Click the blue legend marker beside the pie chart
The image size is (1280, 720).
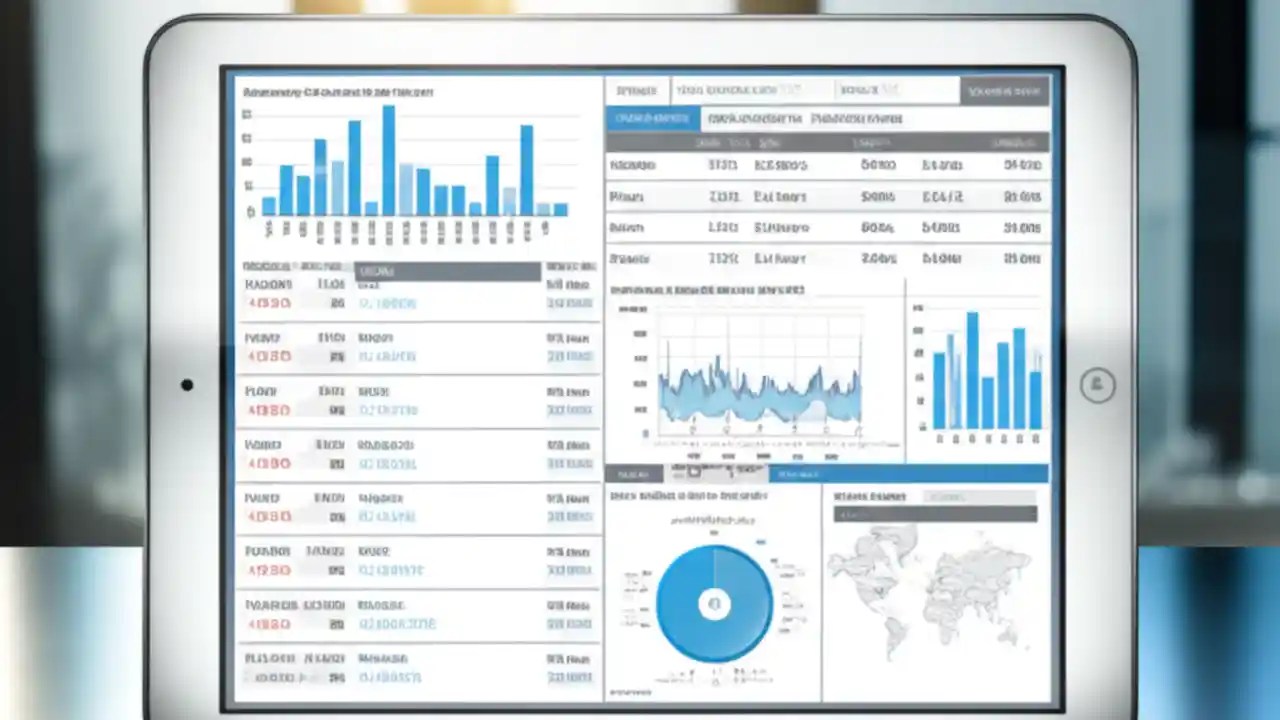tap(761, 542)
